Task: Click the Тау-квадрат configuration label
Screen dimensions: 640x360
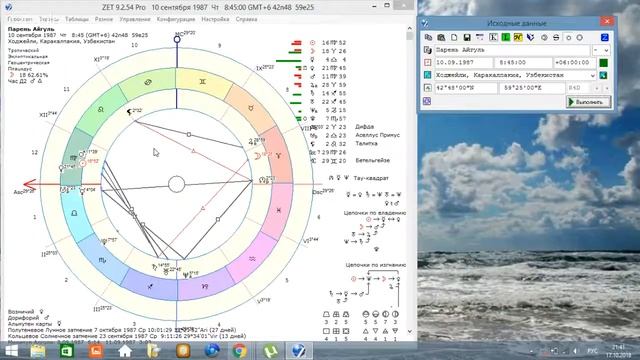Action: click(x=371, y=178)
